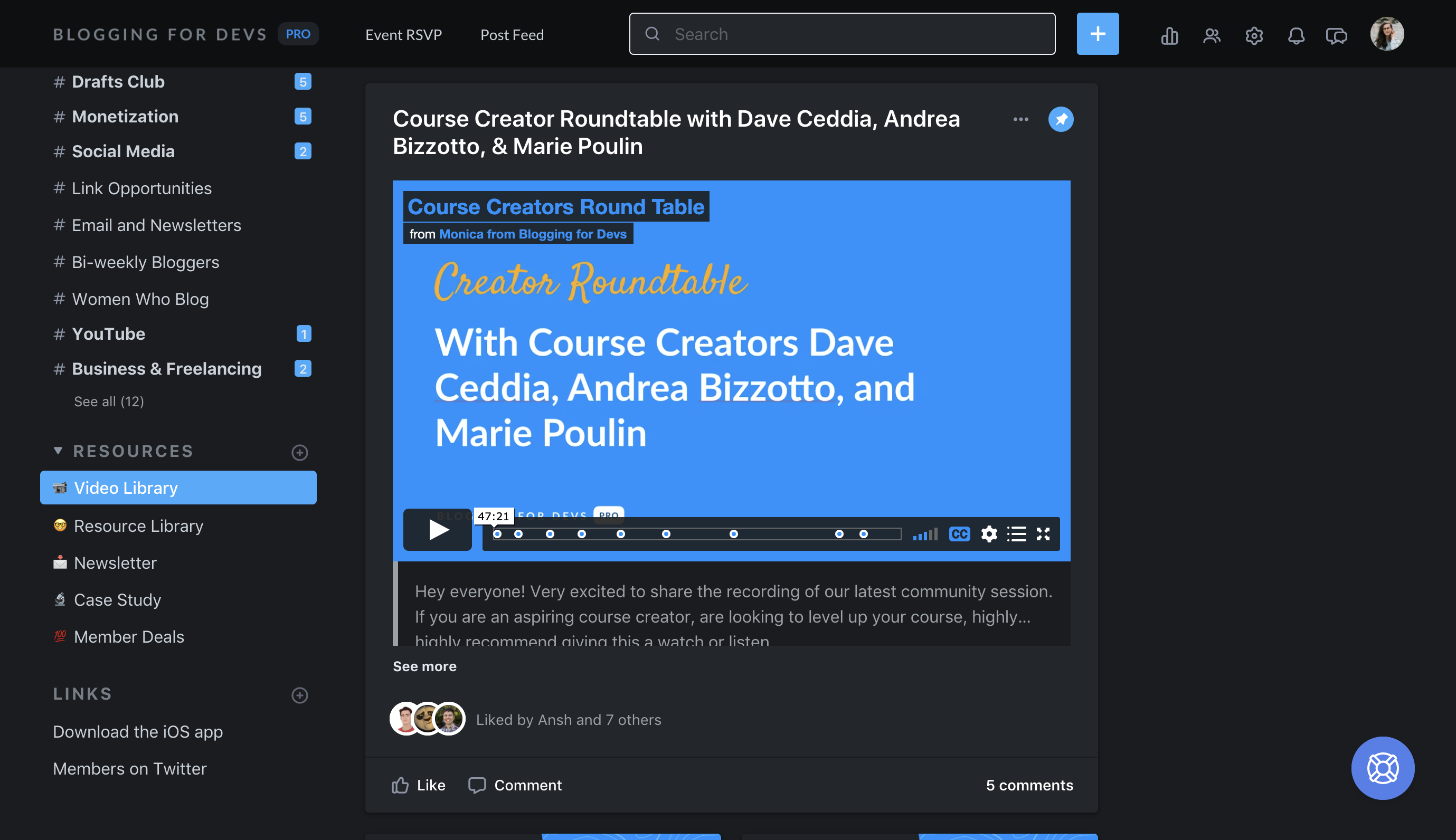This screenshot has height=840, width=1456.
Task: Like the post with thumbs-up
Action: click(419, 785)
